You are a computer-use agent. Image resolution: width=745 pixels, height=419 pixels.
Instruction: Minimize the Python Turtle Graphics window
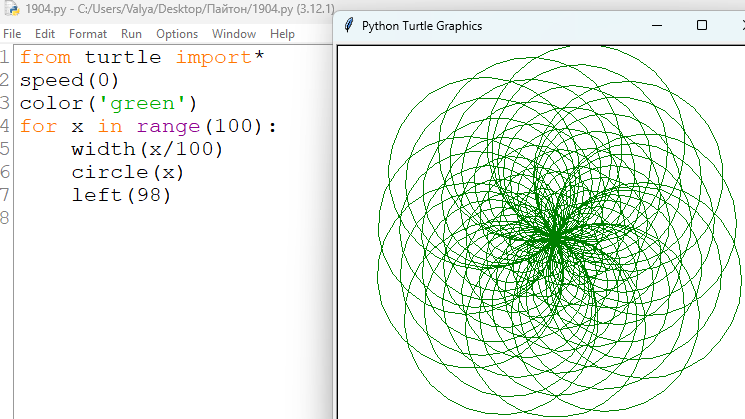pos(657,26)
